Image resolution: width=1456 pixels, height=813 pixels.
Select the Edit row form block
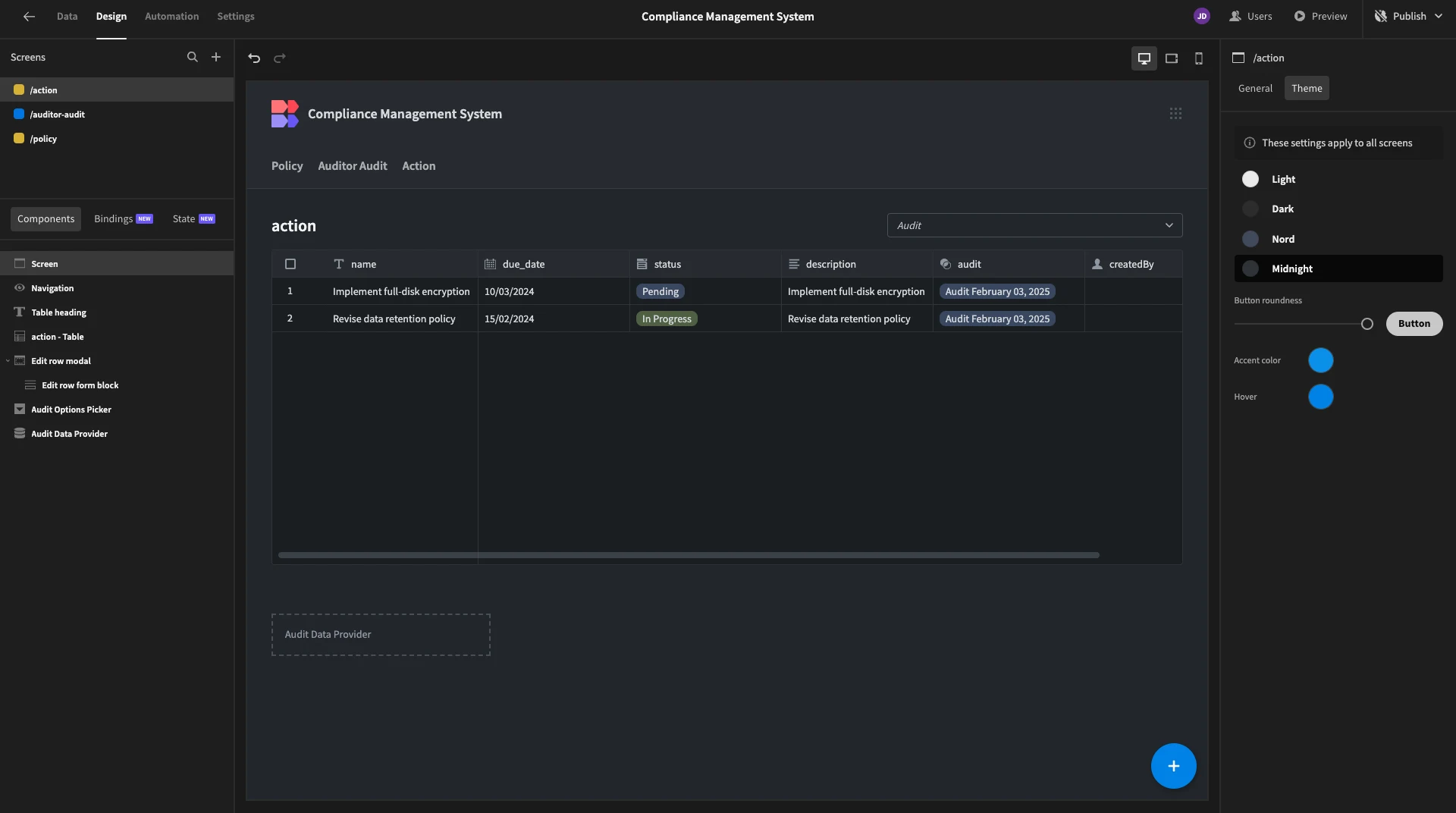(x=117, y=385)
